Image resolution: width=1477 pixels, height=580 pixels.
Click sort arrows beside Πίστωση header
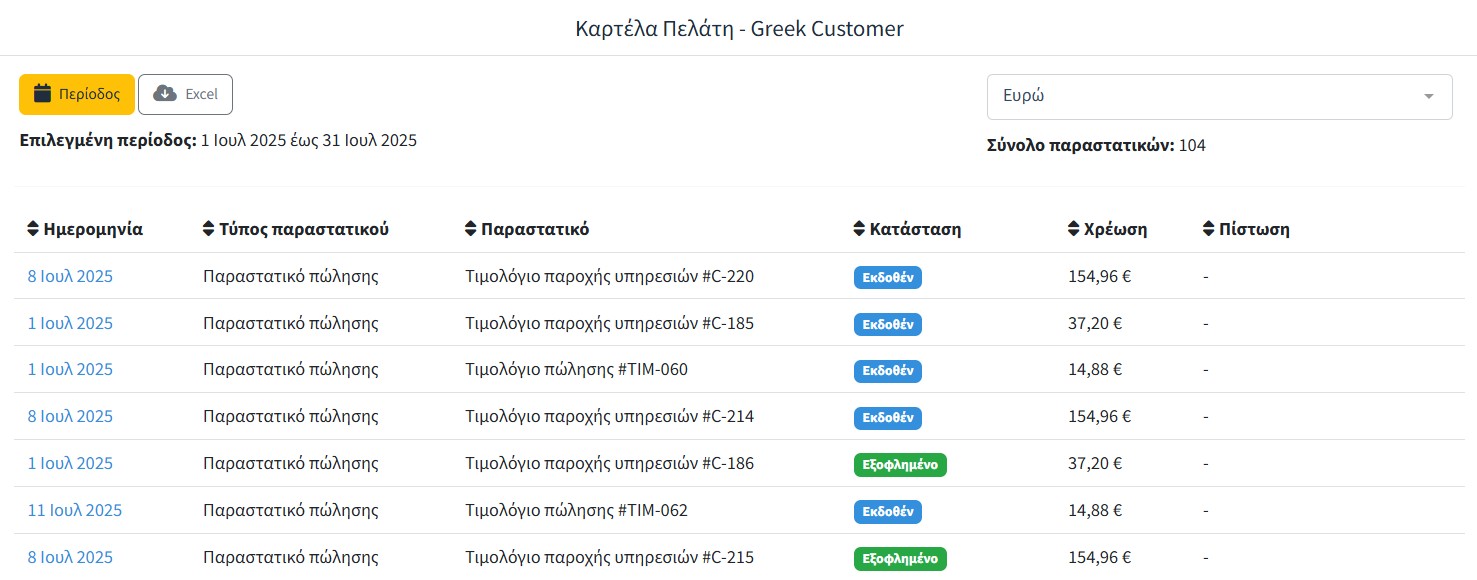click(1208, 229)
